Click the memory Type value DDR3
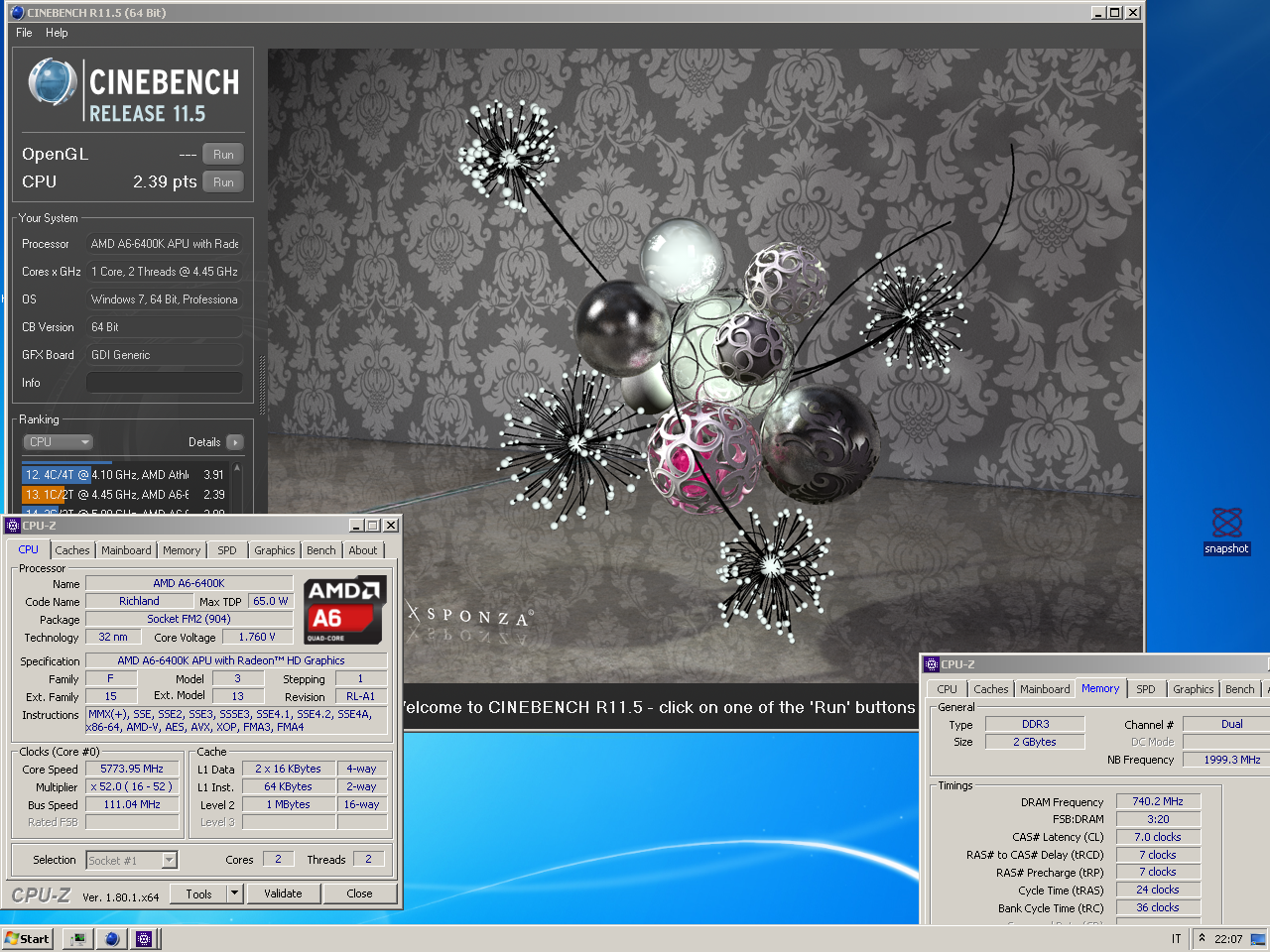The image size is (1270, 952). pyautogui.click(x=1035, y=724)
